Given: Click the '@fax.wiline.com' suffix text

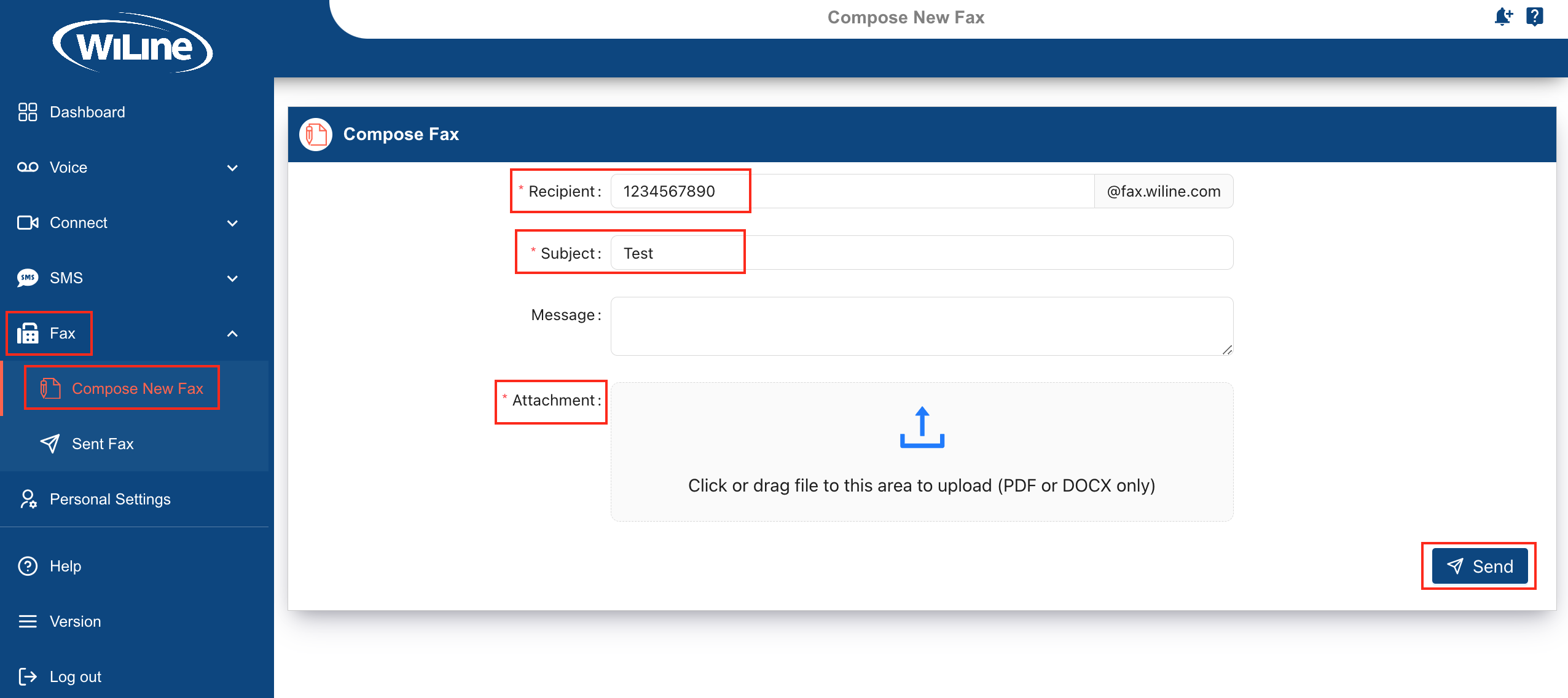Looking at the screenshot, I should [x=1164, y=191].
